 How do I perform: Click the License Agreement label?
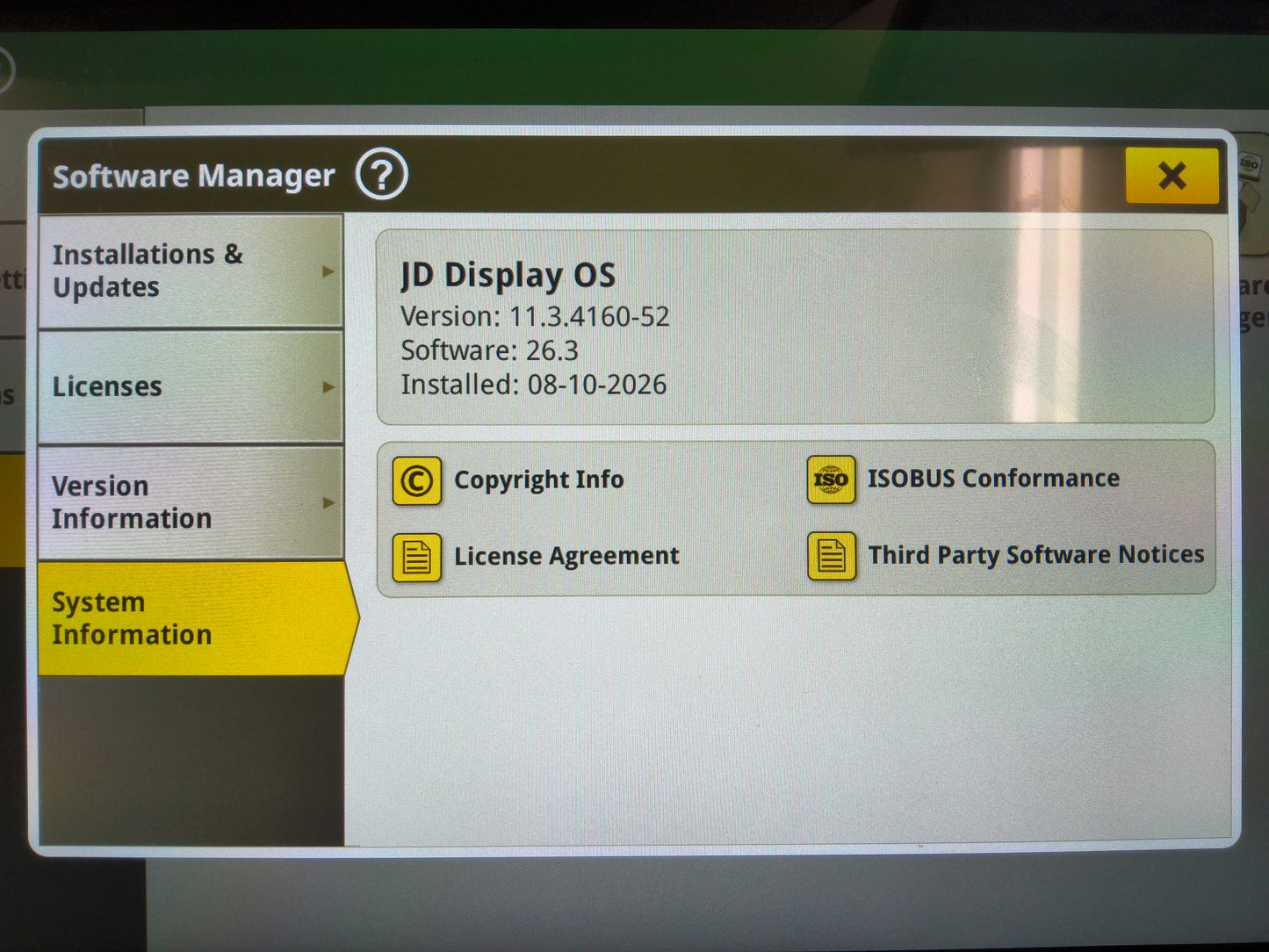click(x=566, y=557)
